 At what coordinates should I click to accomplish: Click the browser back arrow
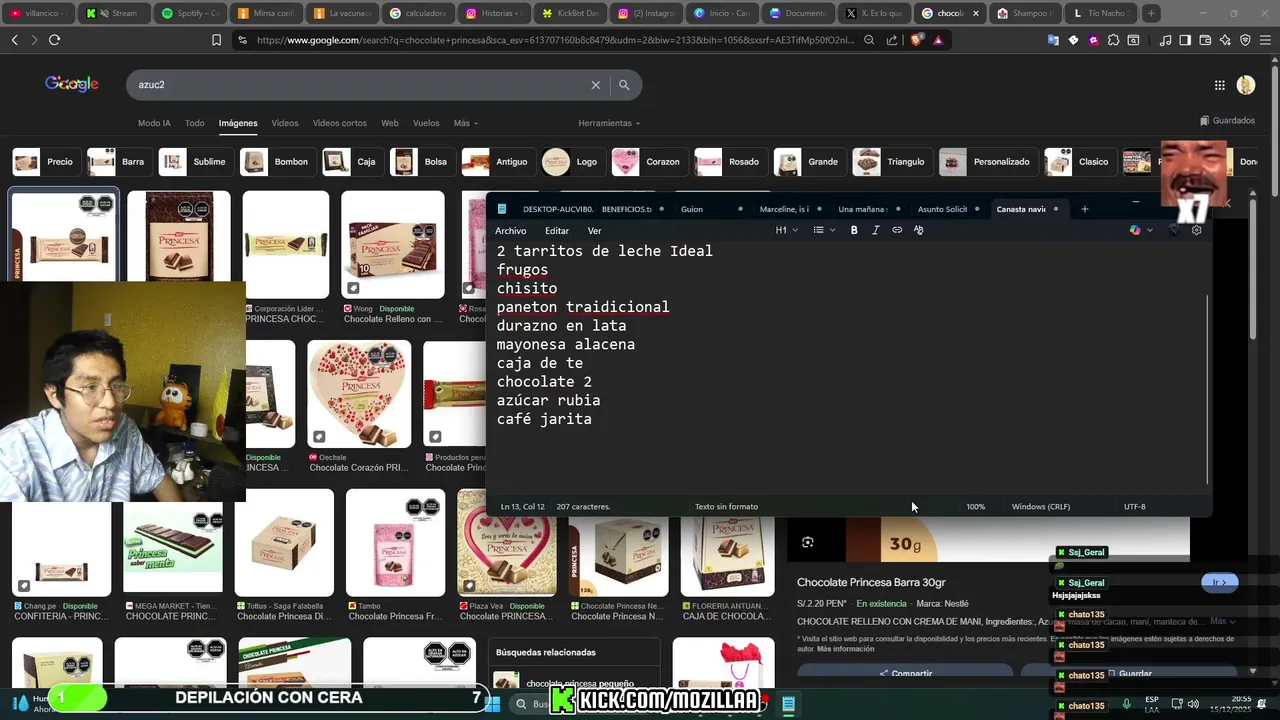point(14,40)
